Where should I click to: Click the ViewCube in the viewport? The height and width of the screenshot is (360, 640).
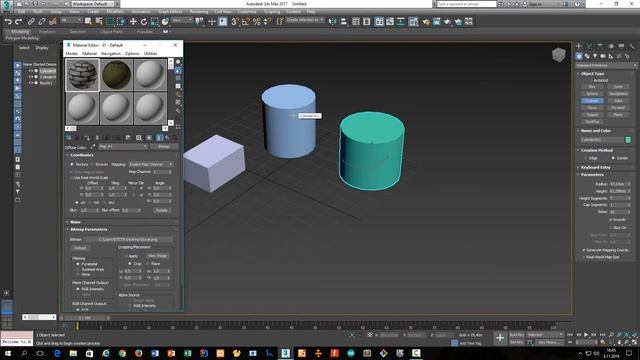pyautogui.click(x=559, y=55)
